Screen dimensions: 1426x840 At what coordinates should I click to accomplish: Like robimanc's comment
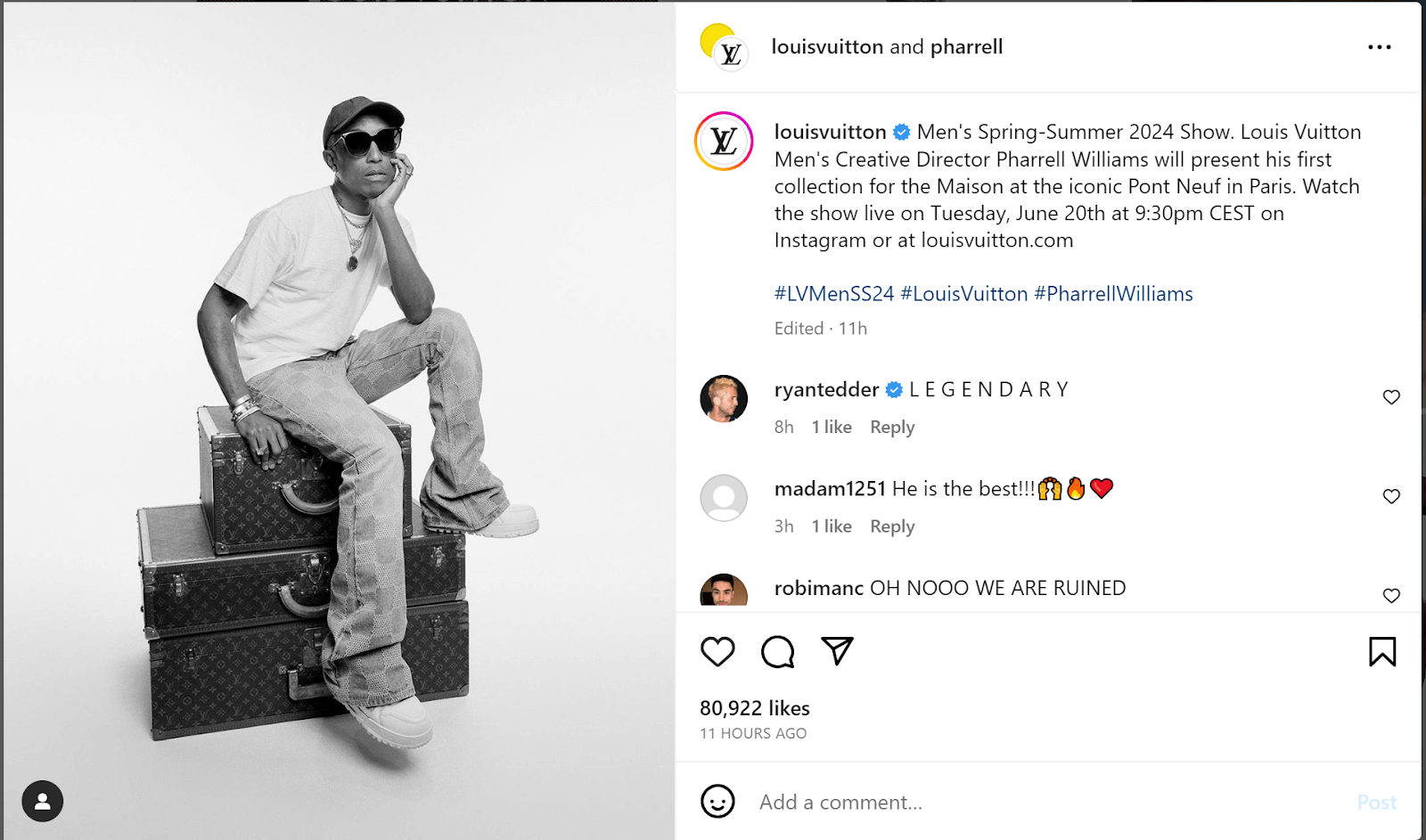click(1391, 595)
